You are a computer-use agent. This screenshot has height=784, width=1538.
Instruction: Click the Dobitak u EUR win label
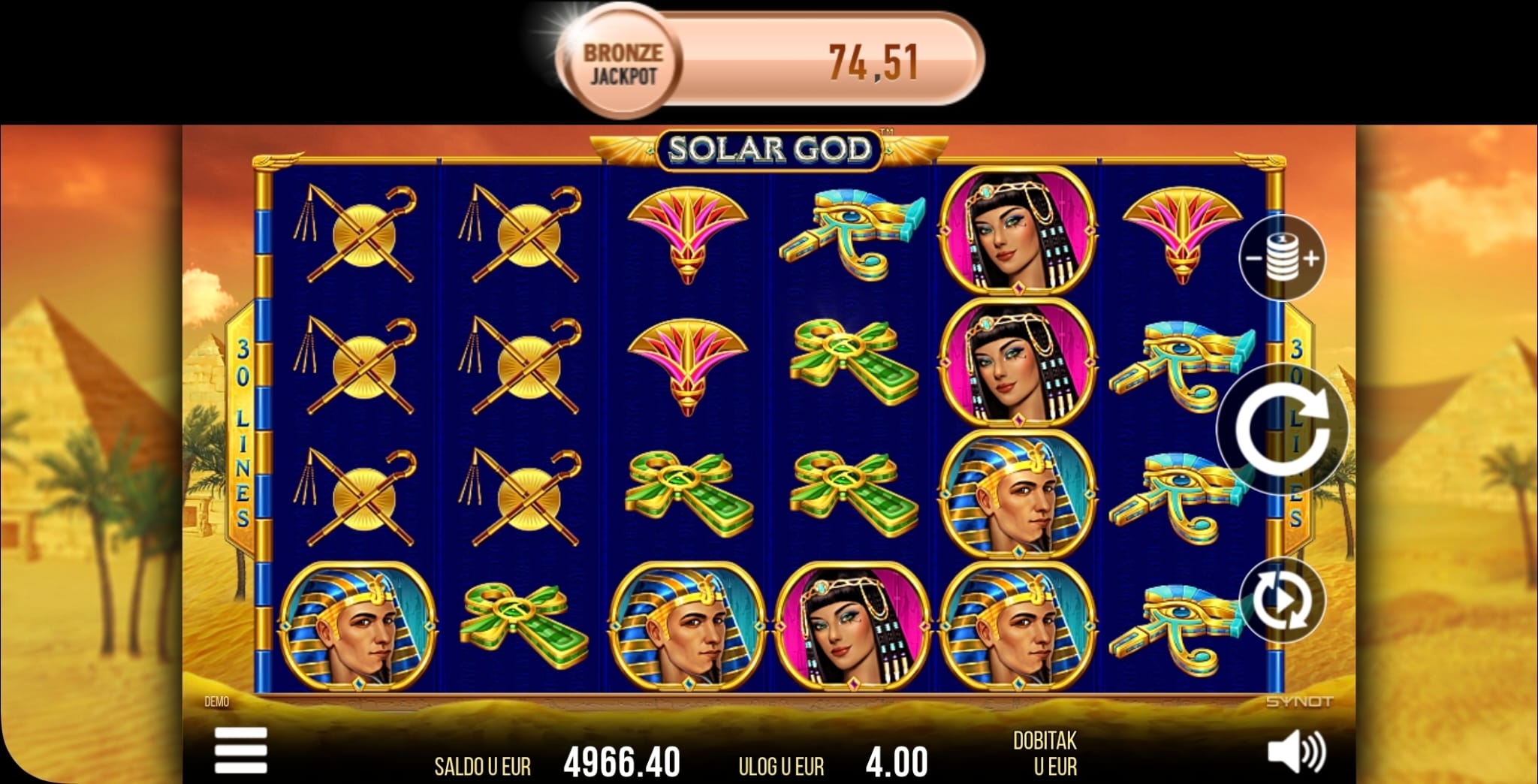pyautogui.click(x=1045, y=754)
